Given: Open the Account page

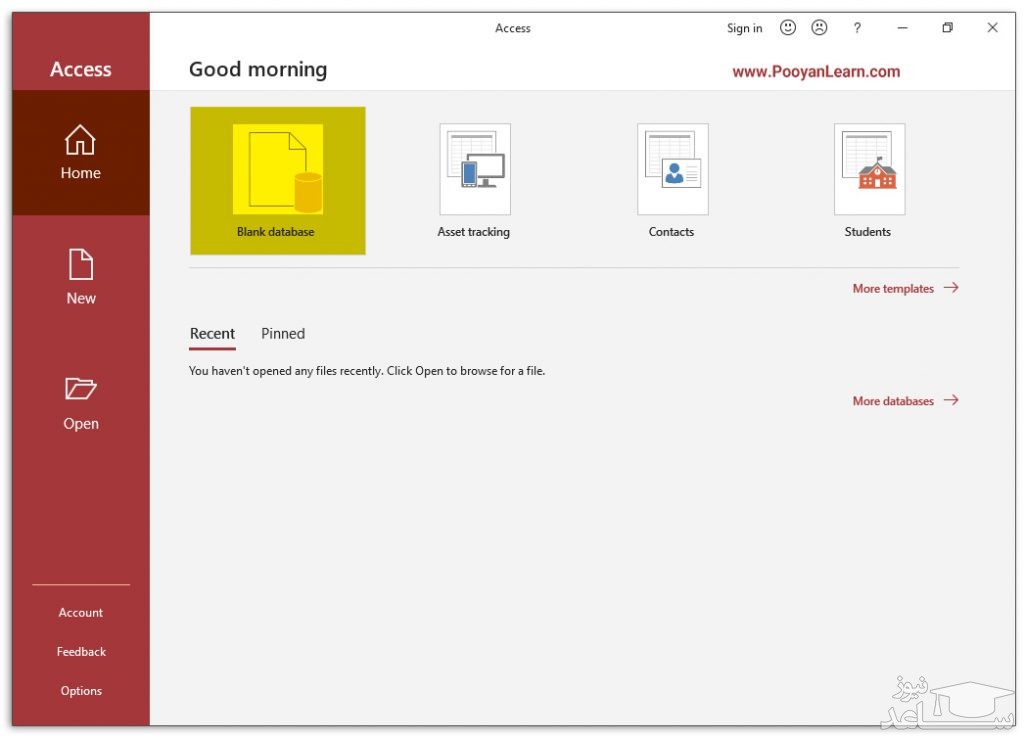Looking at the screenshot, I should coord(81,613).
